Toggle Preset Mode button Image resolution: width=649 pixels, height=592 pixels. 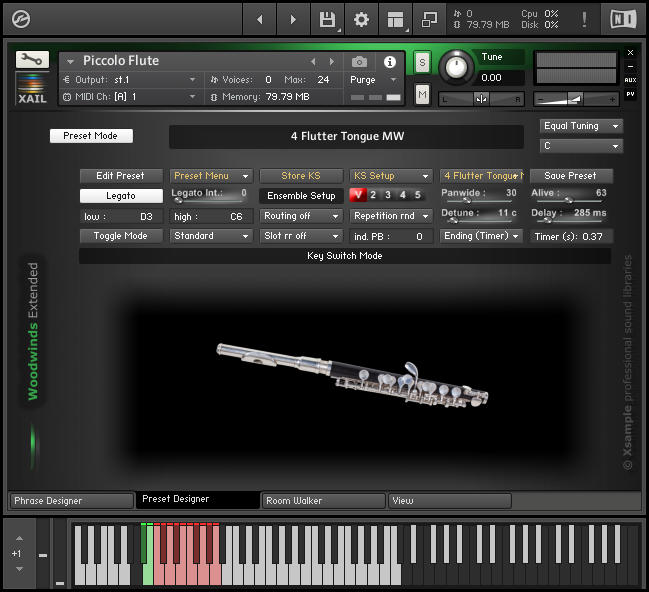[91, 136]
